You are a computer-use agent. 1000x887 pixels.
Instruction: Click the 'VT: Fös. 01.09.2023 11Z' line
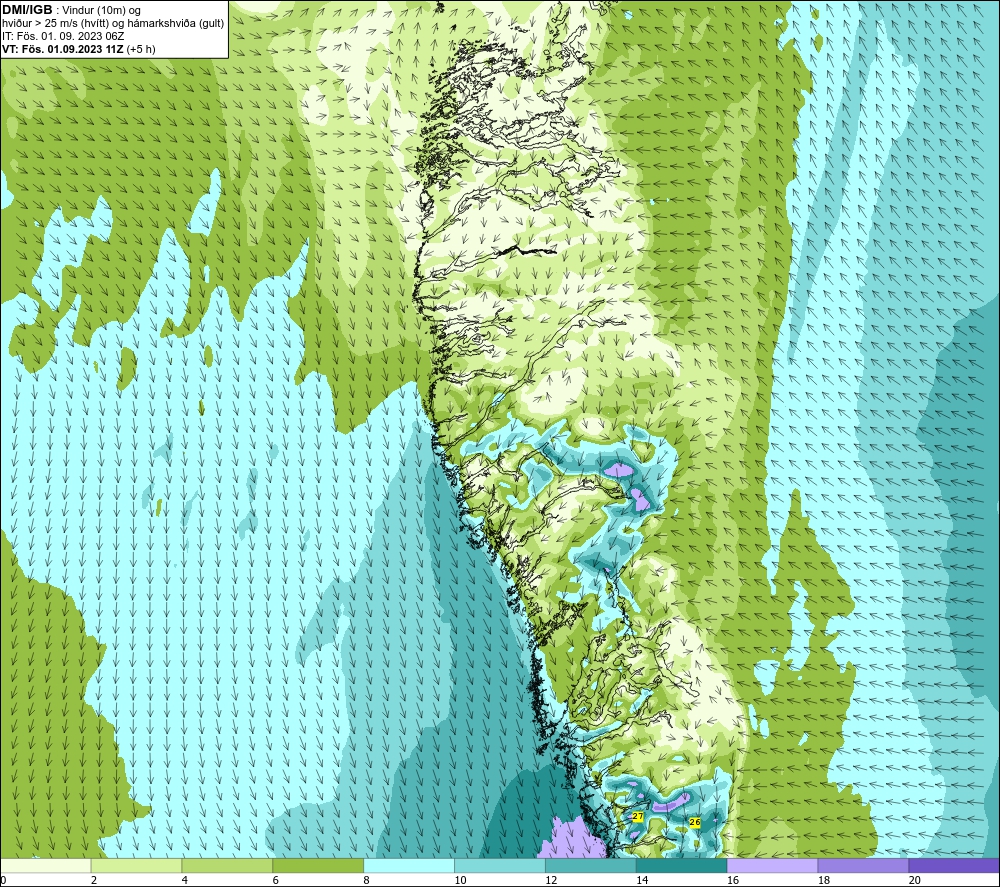tap(63, 49)
